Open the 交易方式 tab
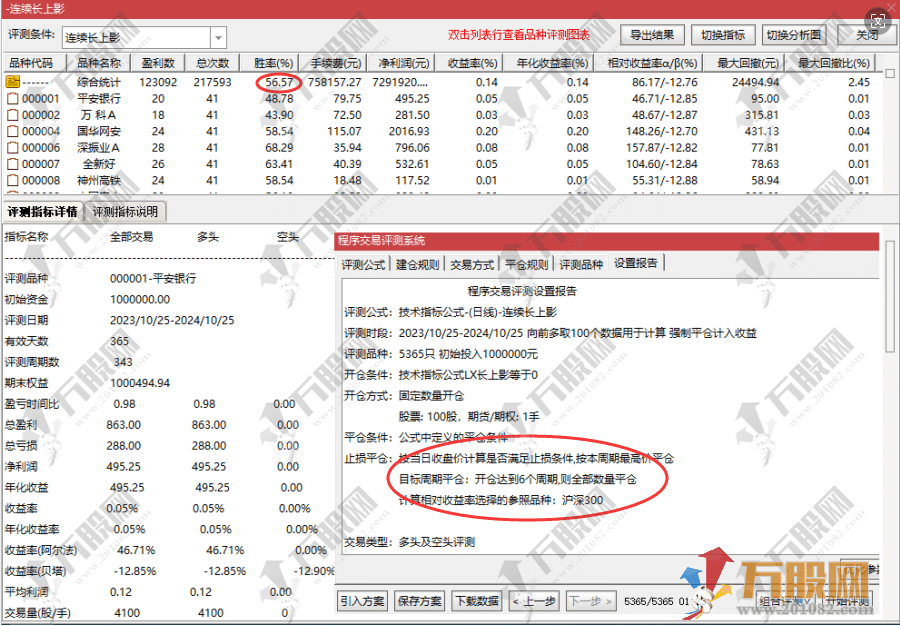Viewport: 900px width, 626px height. [x=472, y=265]
